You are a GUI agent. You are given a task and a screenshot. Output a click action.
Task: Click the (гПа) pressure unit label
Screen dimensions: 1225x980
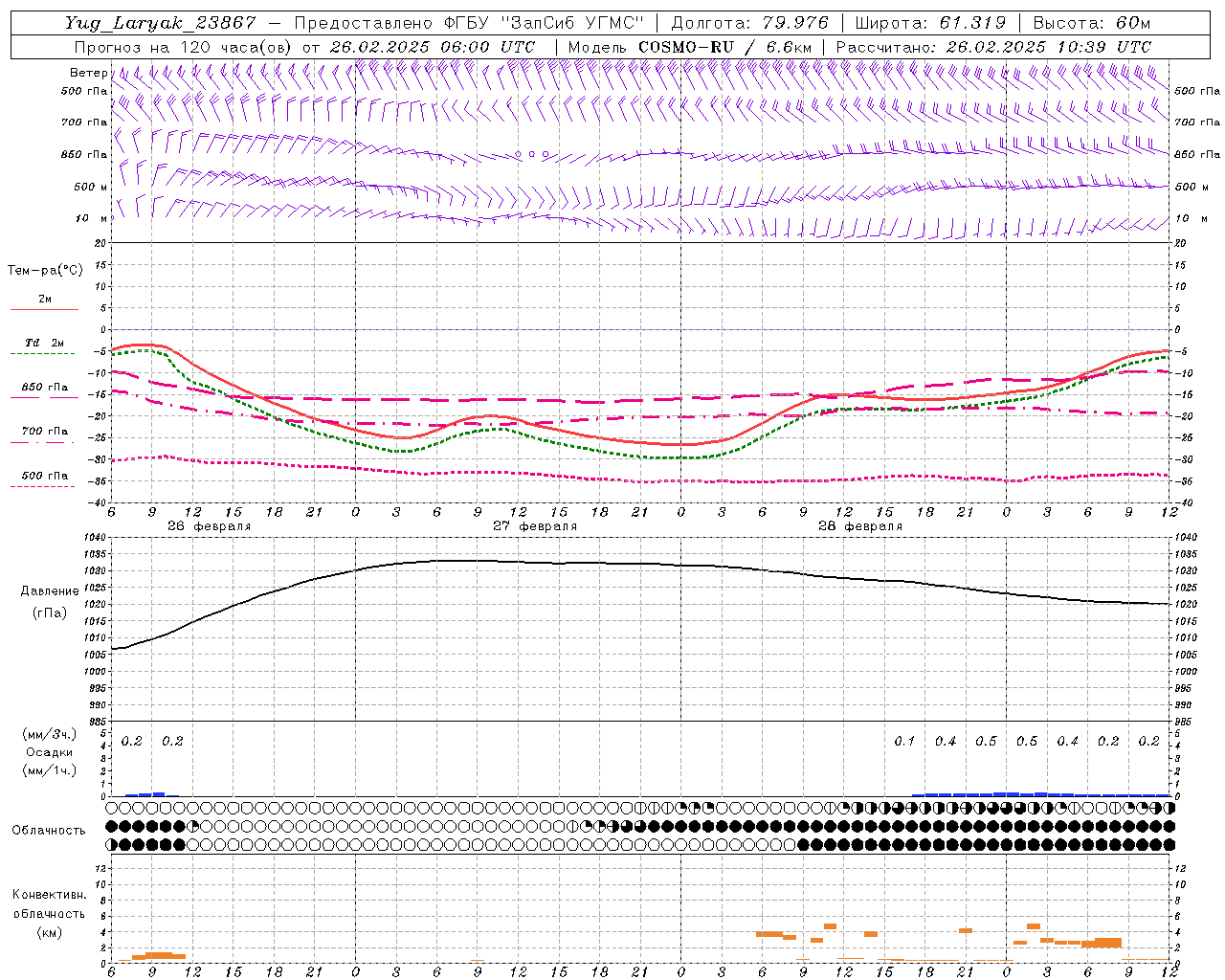click(x=50, y=613)
